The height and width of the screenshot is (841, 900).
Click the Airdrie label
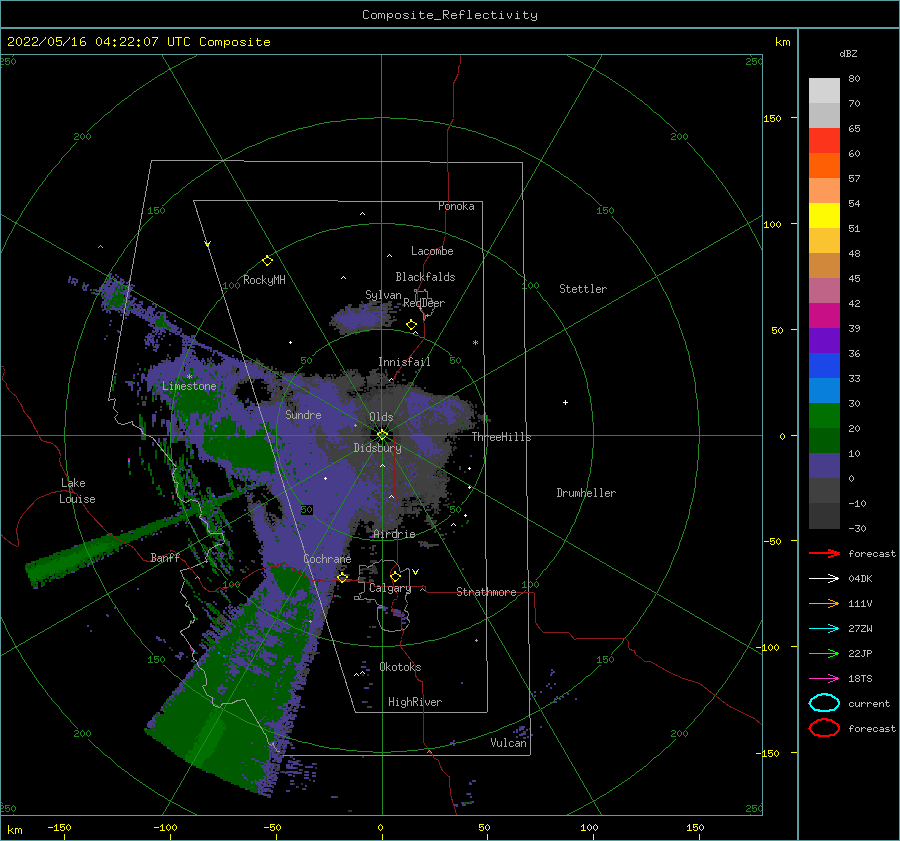click(x=394, y=534)
